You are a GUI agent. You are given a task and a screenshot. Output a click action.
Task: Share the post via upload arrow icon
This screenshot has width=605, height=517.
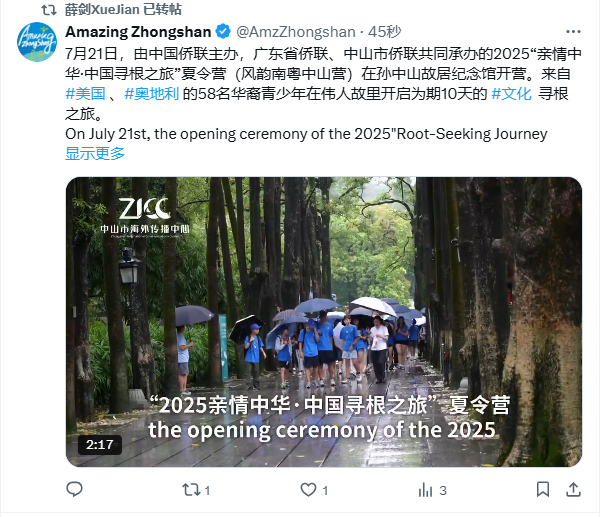tap(573, 489)
